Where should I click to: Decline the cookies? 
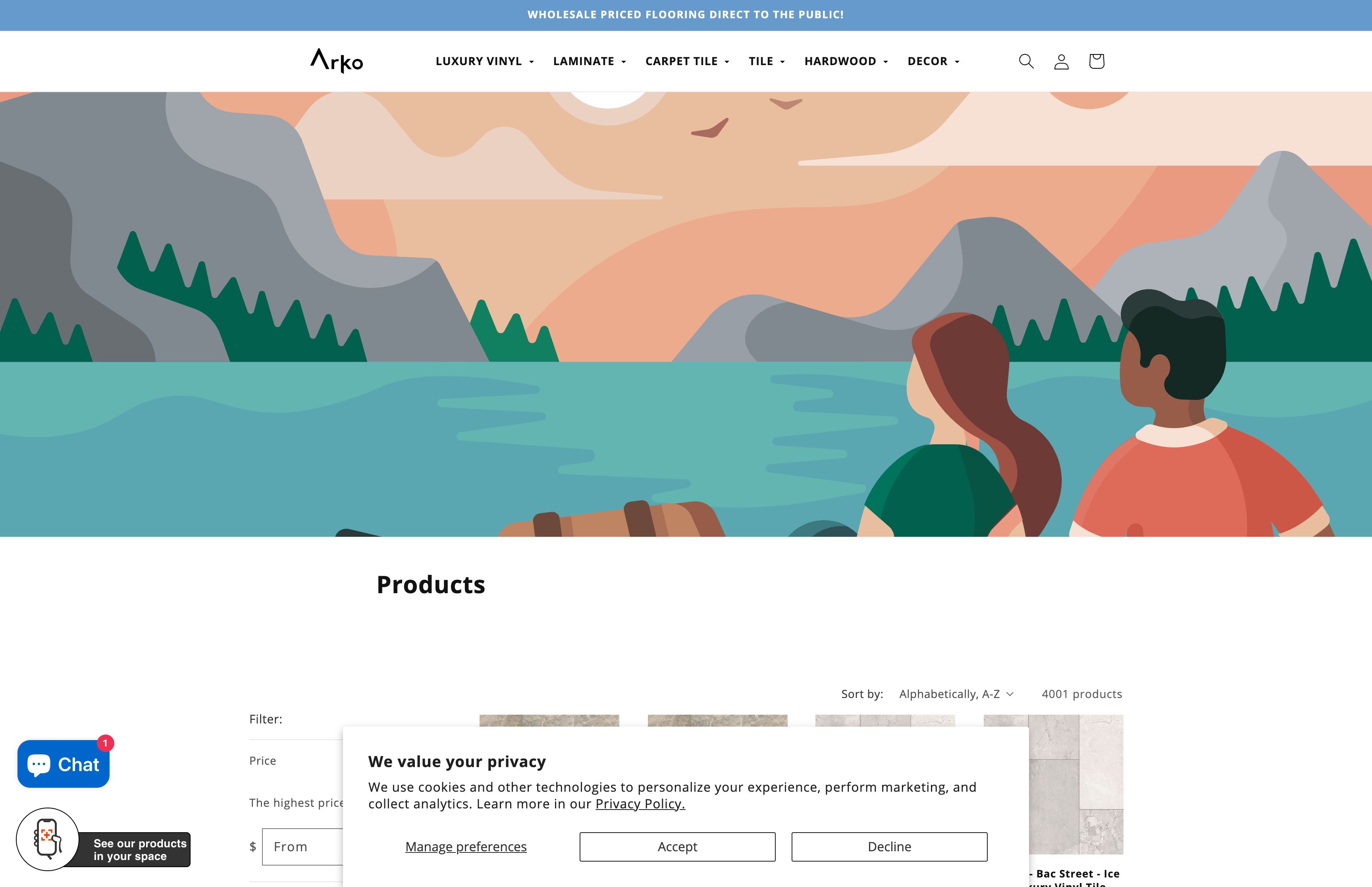pos(889,847)
